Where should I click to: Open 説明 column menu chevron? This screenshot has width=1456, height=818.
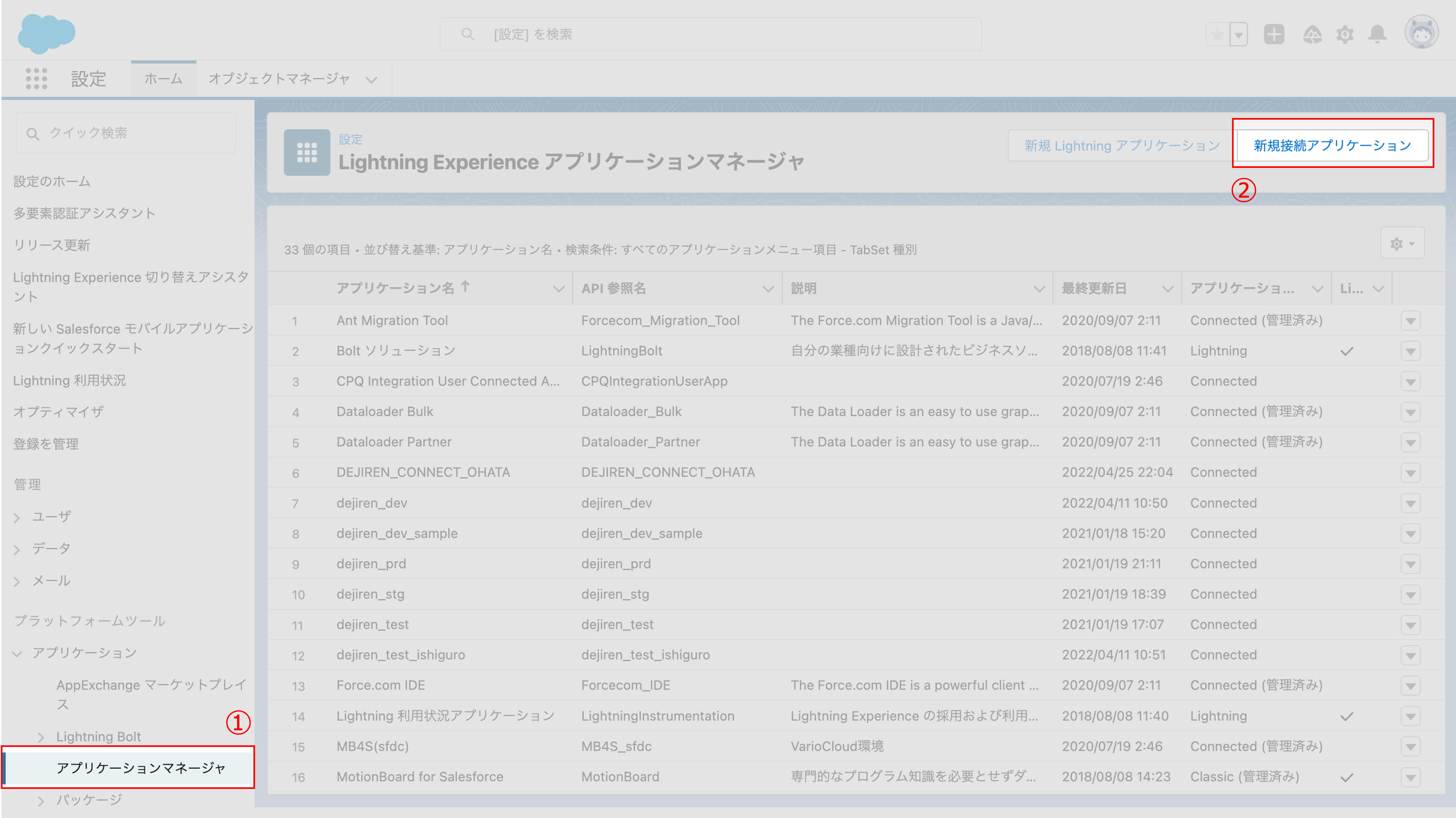(1039, 289)
